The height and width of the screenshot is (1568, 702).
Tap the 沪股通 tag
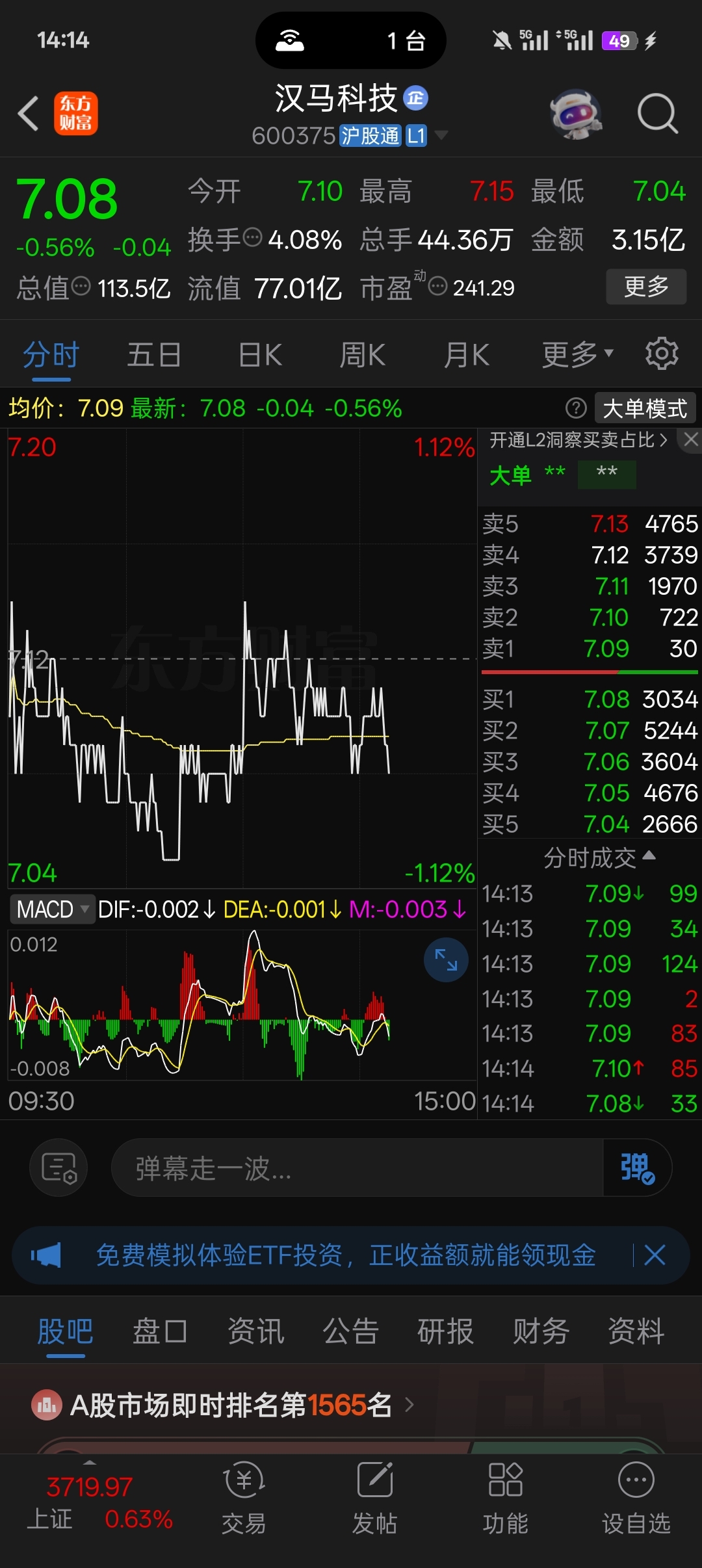point(370,136)
